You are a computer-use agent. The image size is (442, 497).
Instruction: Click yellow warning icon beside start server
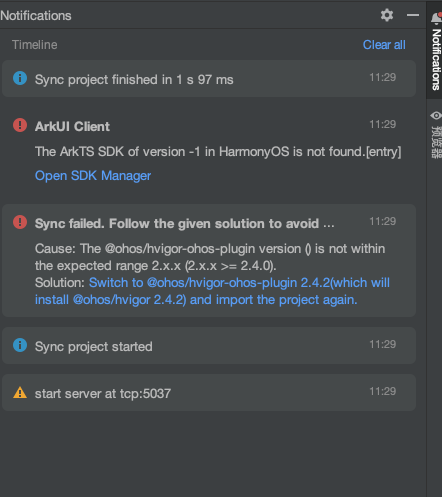(x=20, y=392)
